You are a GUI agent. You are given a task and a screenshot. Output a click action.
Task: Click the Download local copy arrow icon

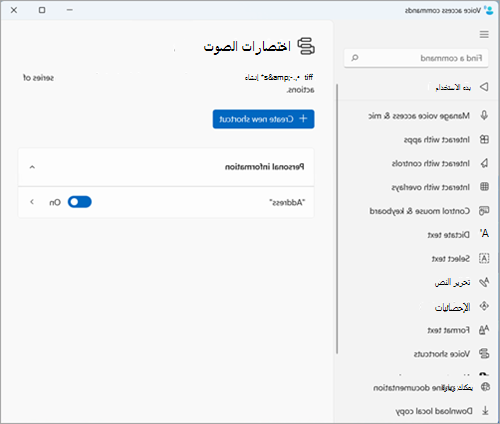point(485,411)
